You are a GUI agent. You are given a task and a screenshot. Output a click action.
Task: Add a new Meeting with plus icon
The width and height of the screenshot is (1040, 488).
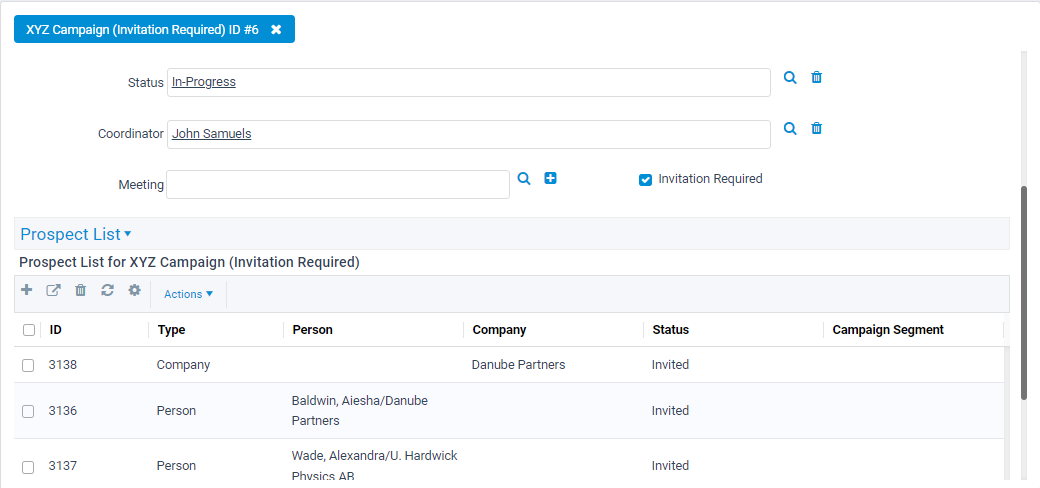click(x=550, y=178)
